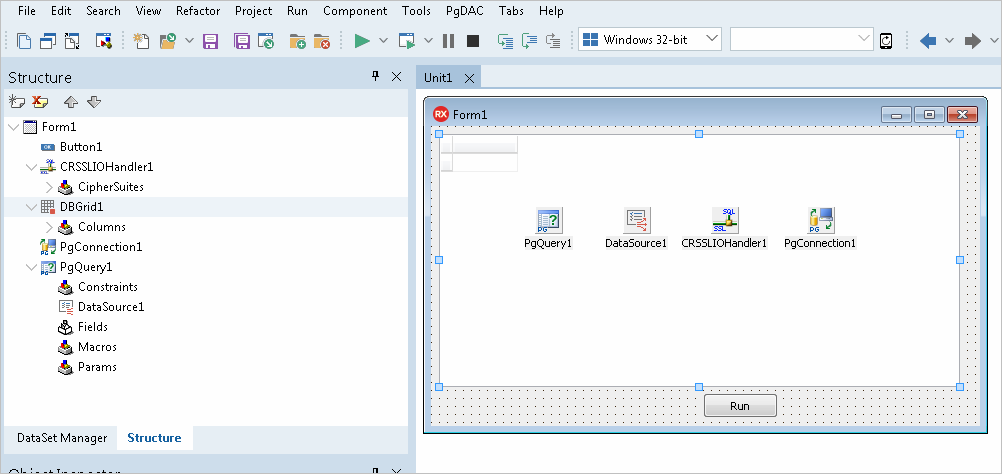
Task: Click the View Form toolbar icon
Action: pos(49,42)
